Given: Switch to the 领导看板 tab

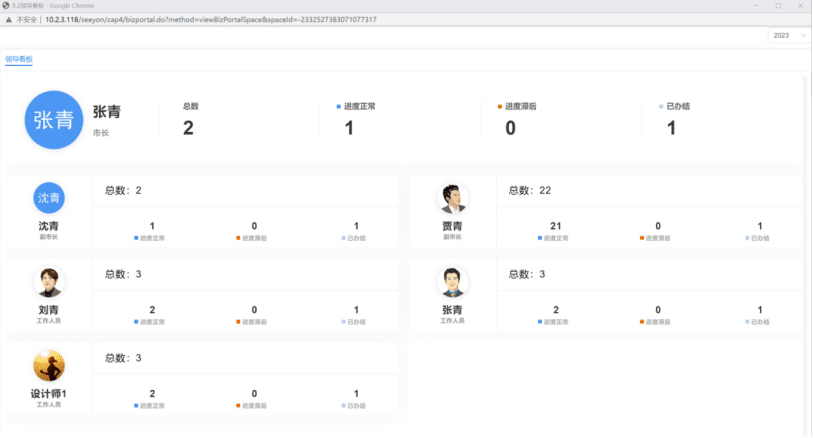Looking at the screenshot, I should point(19,59).
